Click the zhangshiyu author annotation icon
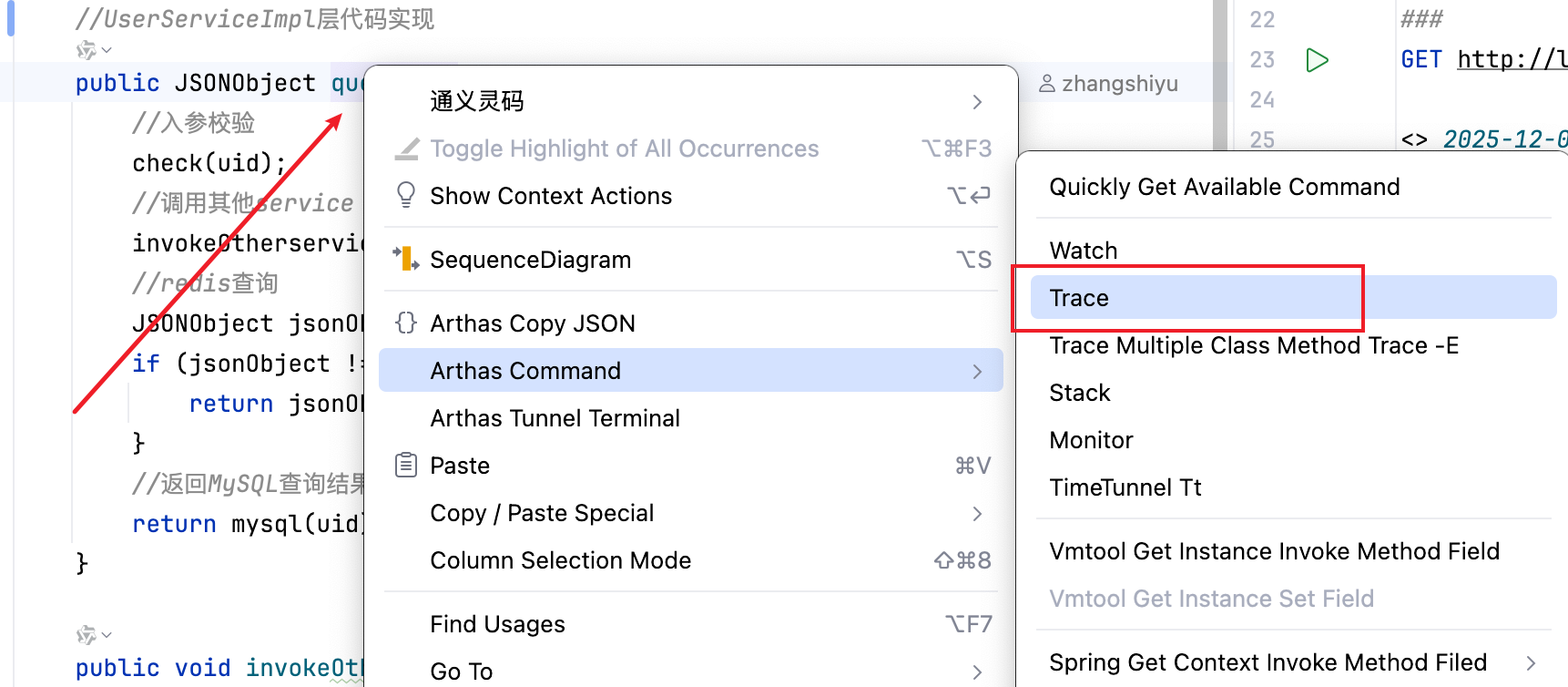This screenshot has height=687, width=1568. pyautogui.click(x=1047, y=84)
